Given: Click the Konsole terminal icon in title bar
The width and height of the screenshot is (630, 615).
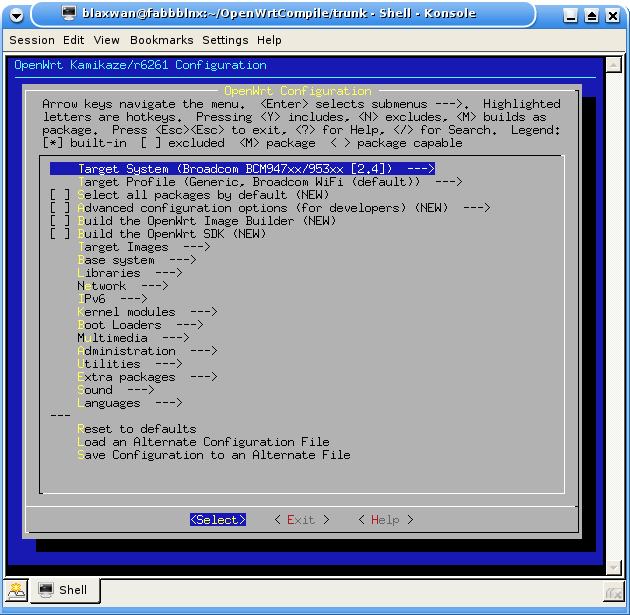Looking at the screenshot, I should (x=68, y=14).
